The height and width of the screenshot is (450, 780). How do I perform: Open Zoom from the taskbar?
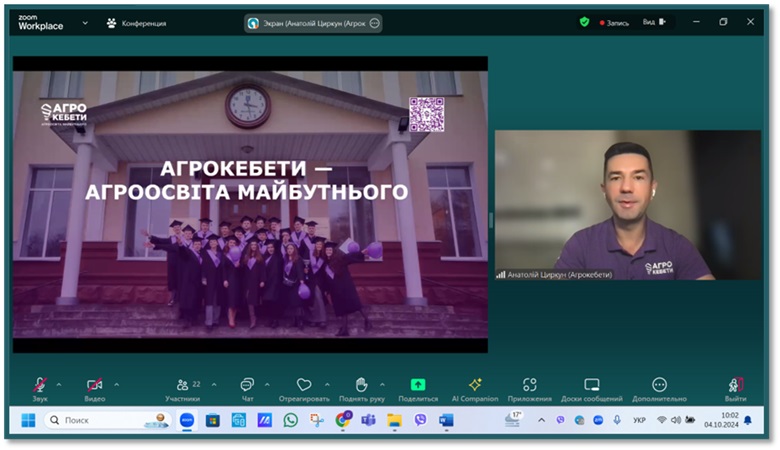pyautogui.click(x=187, y=420)
